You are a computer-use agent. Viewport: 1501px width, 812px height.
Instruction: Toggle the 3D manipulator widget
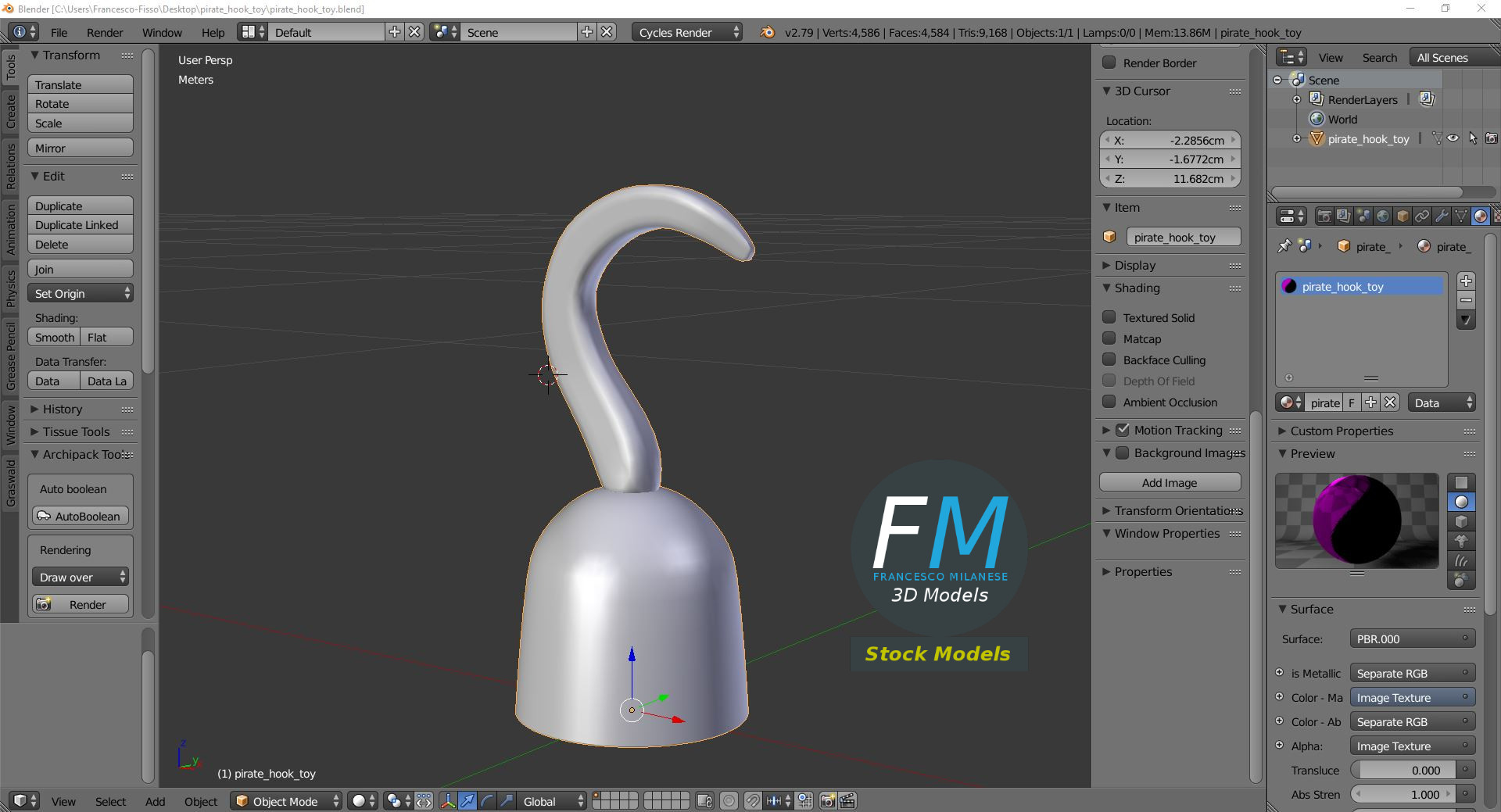448,801
